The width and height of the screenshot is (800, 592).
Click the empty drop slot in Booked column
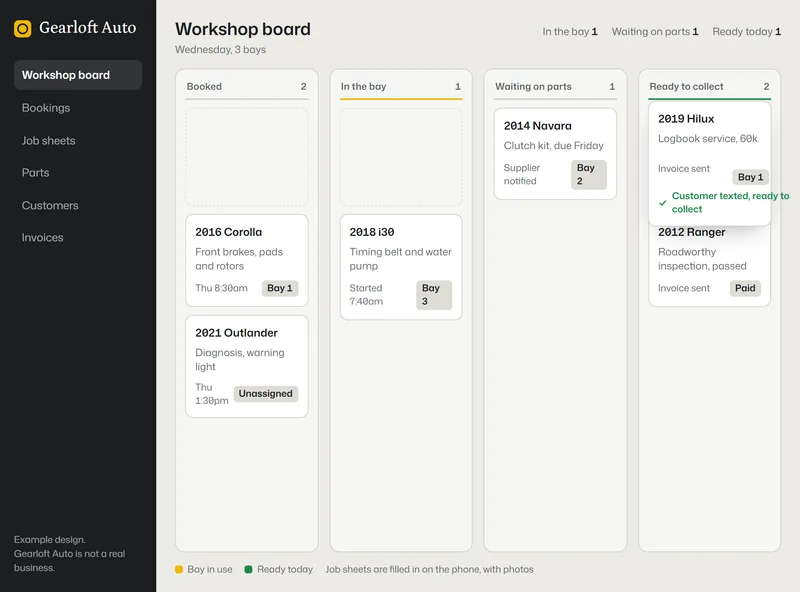tap(246, 157)
